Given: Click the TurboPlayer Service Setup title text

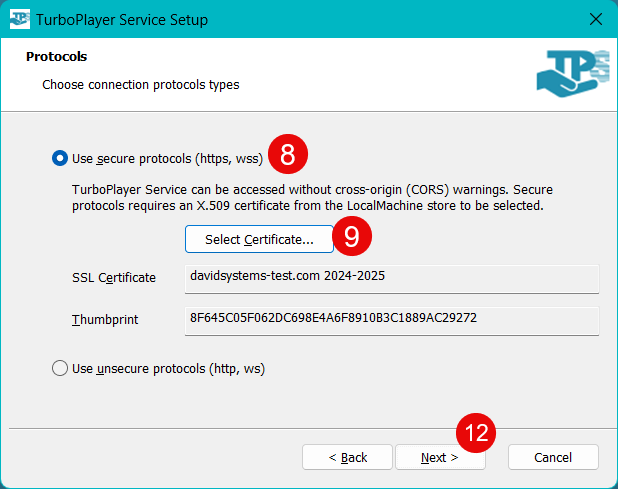Looking at the screenshot, I should click(124, 19).
